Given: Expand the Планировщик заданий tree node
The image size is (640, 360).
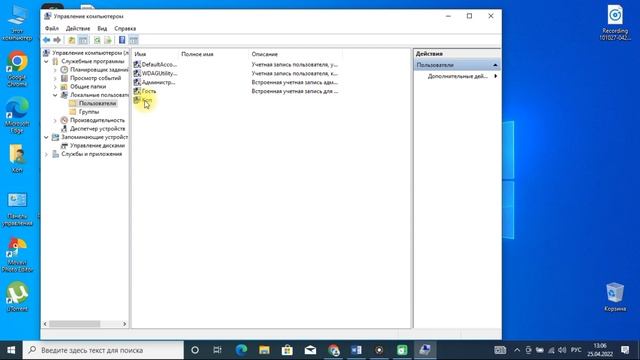Looking at the screenshot, I should click(x=55, y=70).
